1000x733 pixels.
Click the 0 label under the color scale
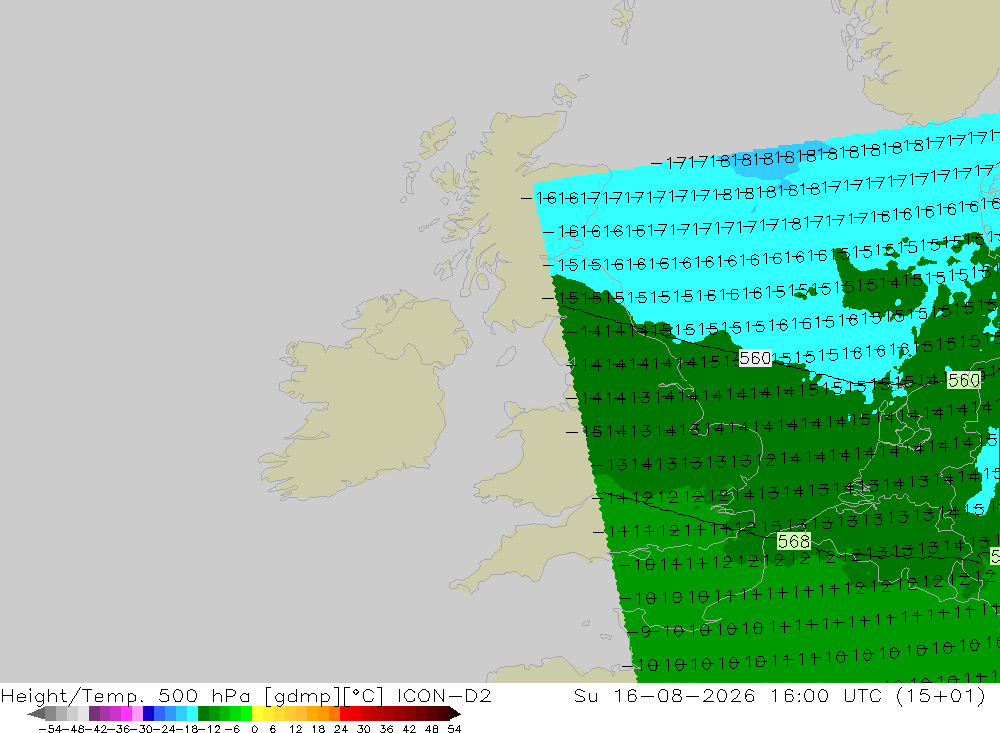coord(254,729)
